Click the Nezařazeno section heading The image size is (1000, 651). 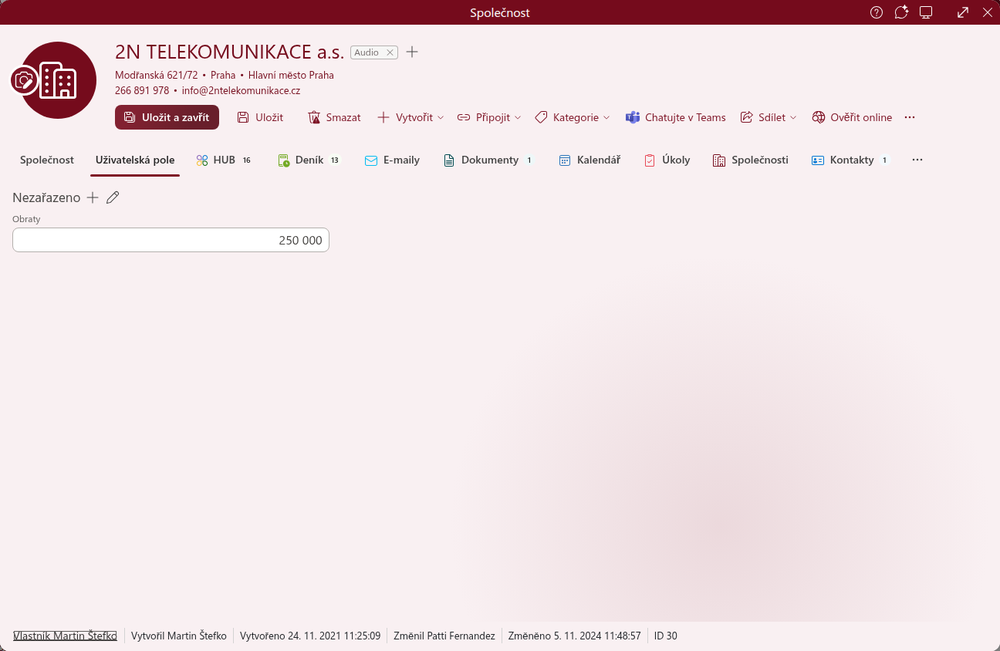[x=47, y=198]
